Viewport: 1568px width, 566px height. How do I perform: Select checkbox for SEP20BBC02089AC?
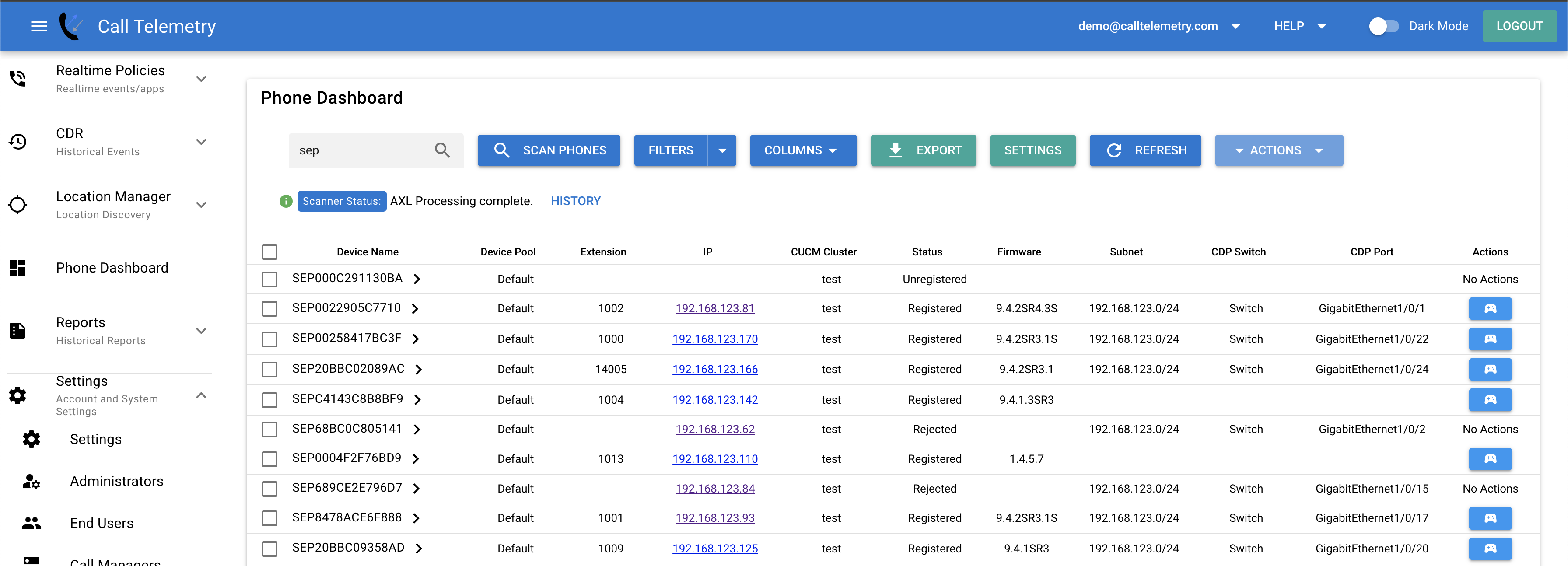coord(269,370)
